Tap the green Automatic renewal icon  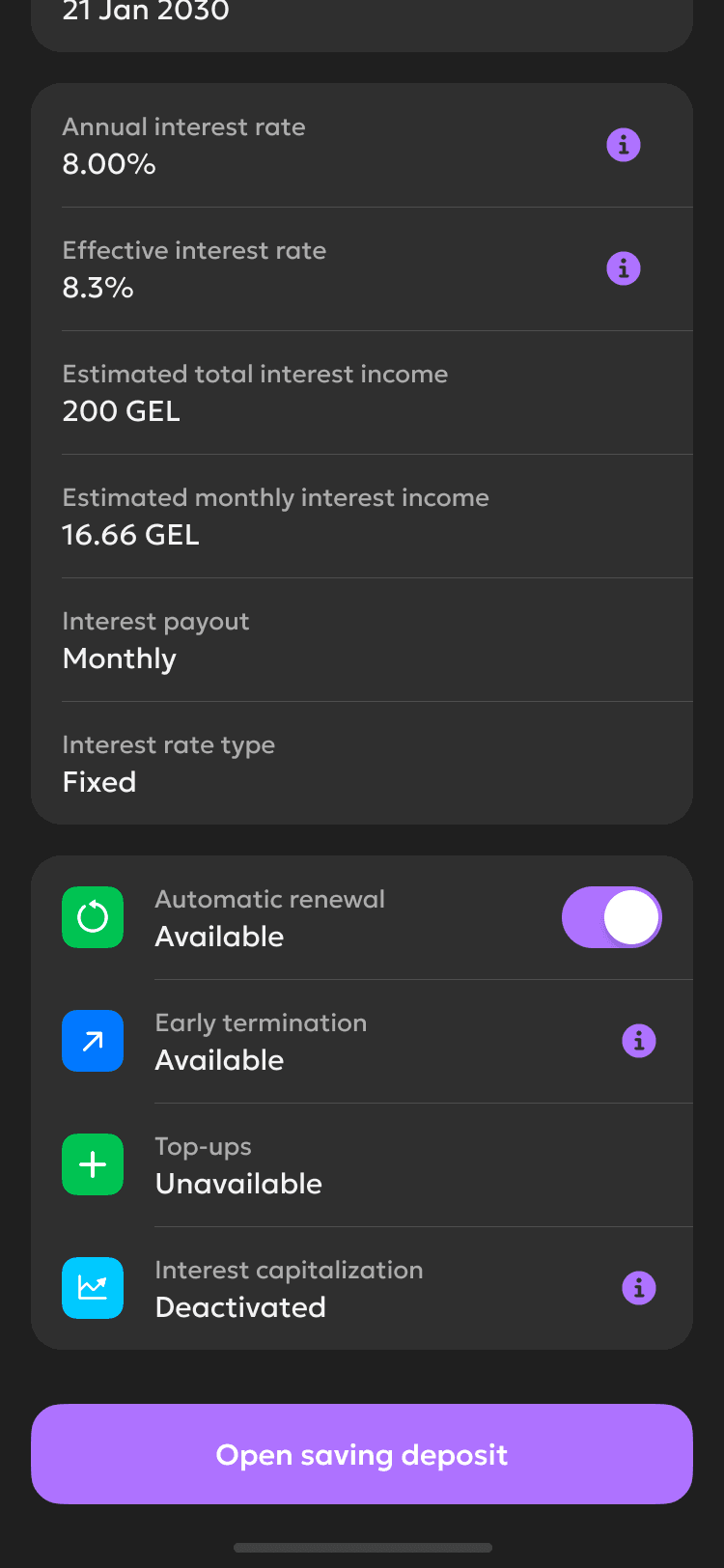(93, 917)
